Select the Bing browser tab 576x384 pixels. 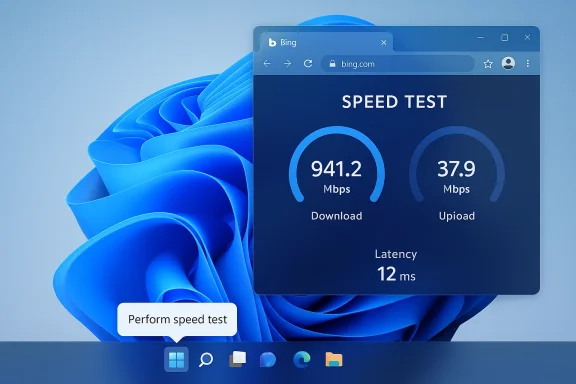(x=326, y=43)
